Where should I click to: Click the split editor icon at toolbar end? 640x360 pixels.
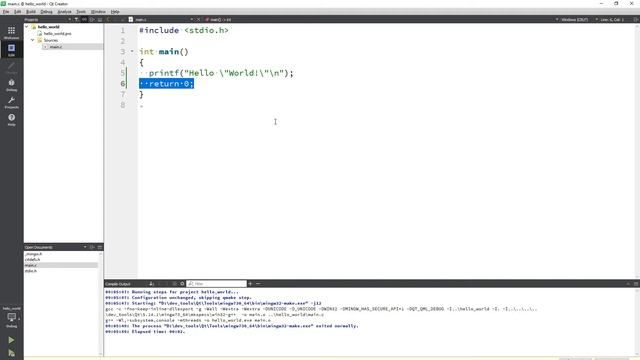click(636, 19)
